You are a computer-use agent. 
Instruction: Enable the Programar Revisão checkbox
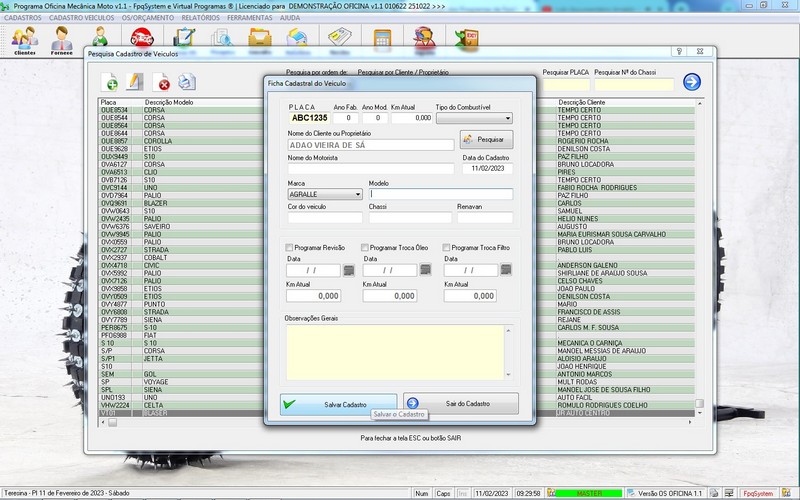(290, 247)
